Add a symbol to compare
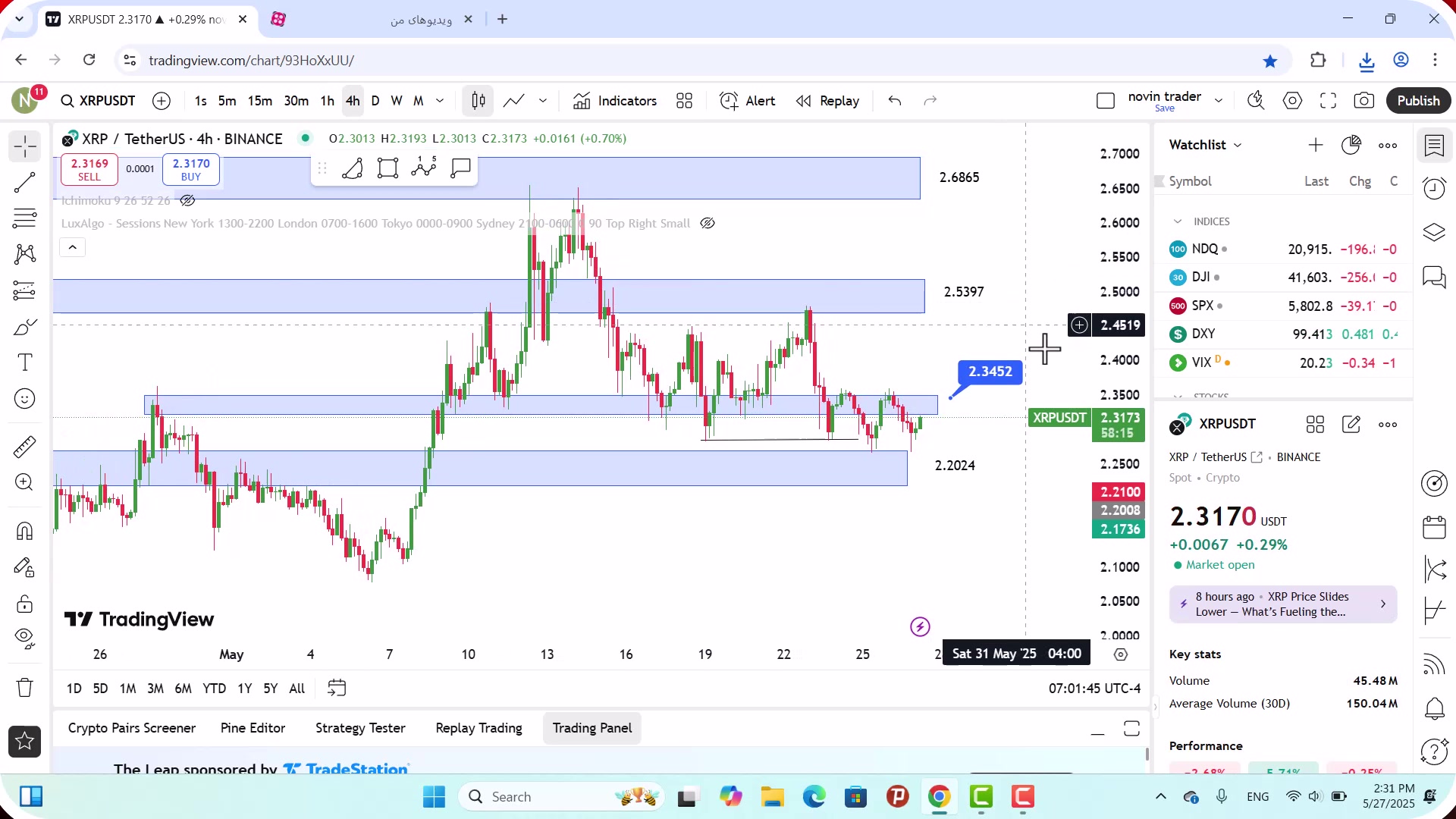This screenshot has height=819, width=1456. 162,101
